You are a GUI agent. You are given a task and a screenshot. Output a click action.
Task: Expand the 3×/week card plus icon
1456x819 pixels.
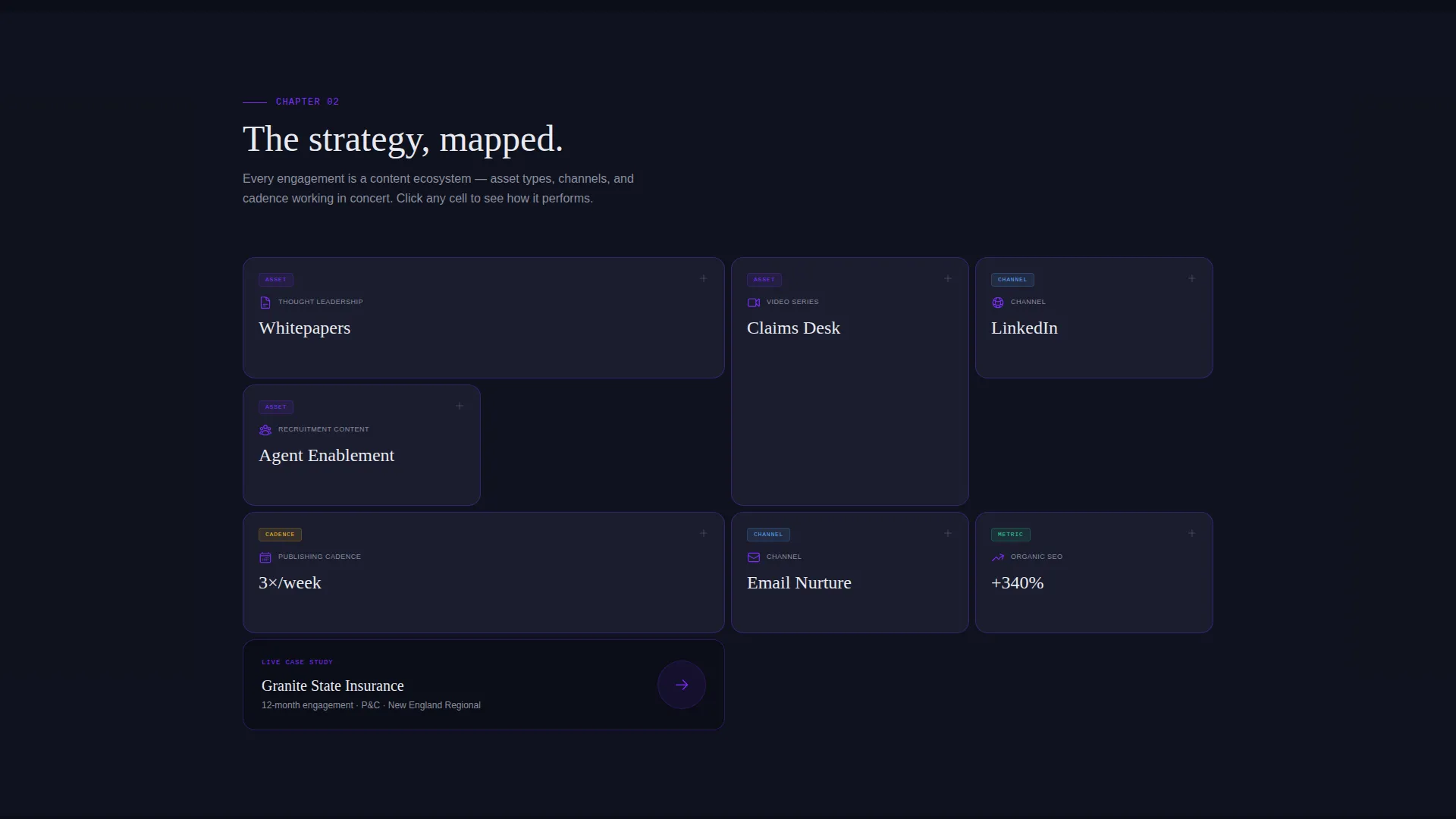704,533
